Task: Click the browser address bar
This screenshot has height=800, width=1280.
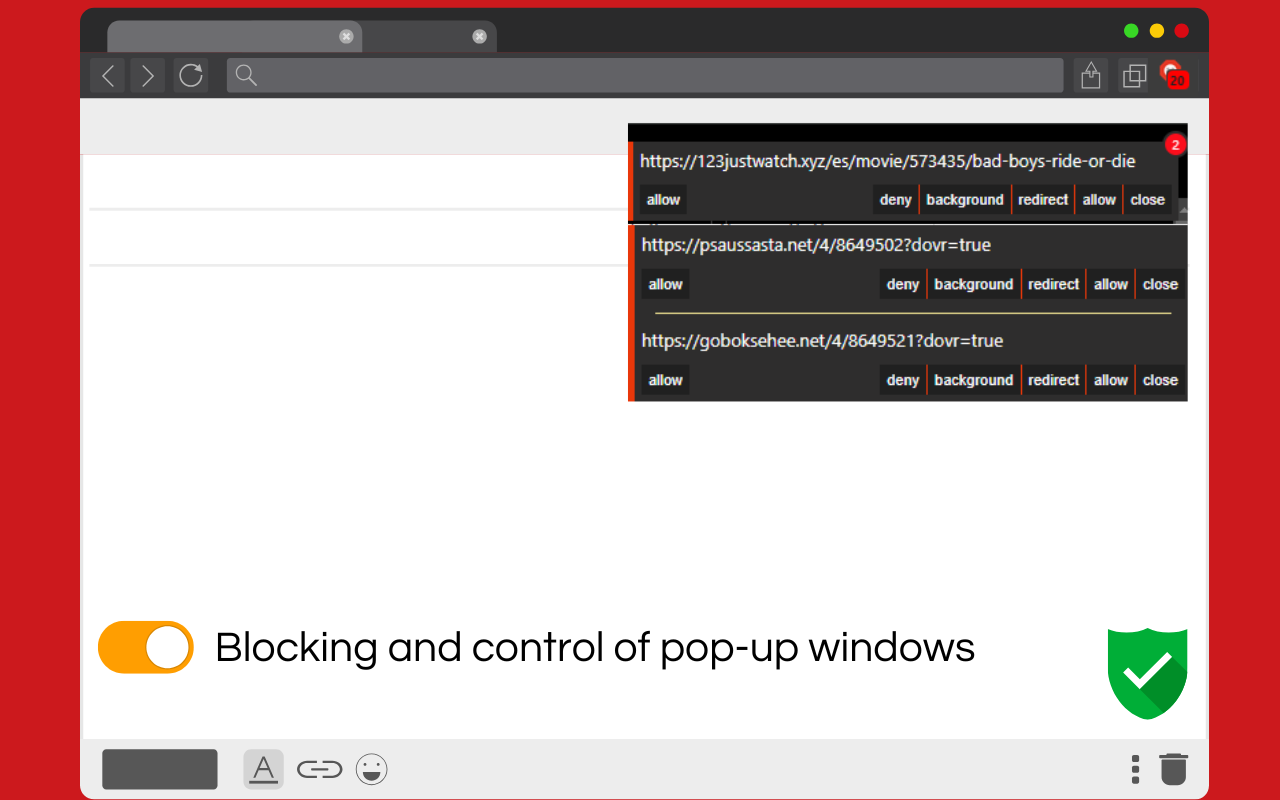Action: click(645, 75)
